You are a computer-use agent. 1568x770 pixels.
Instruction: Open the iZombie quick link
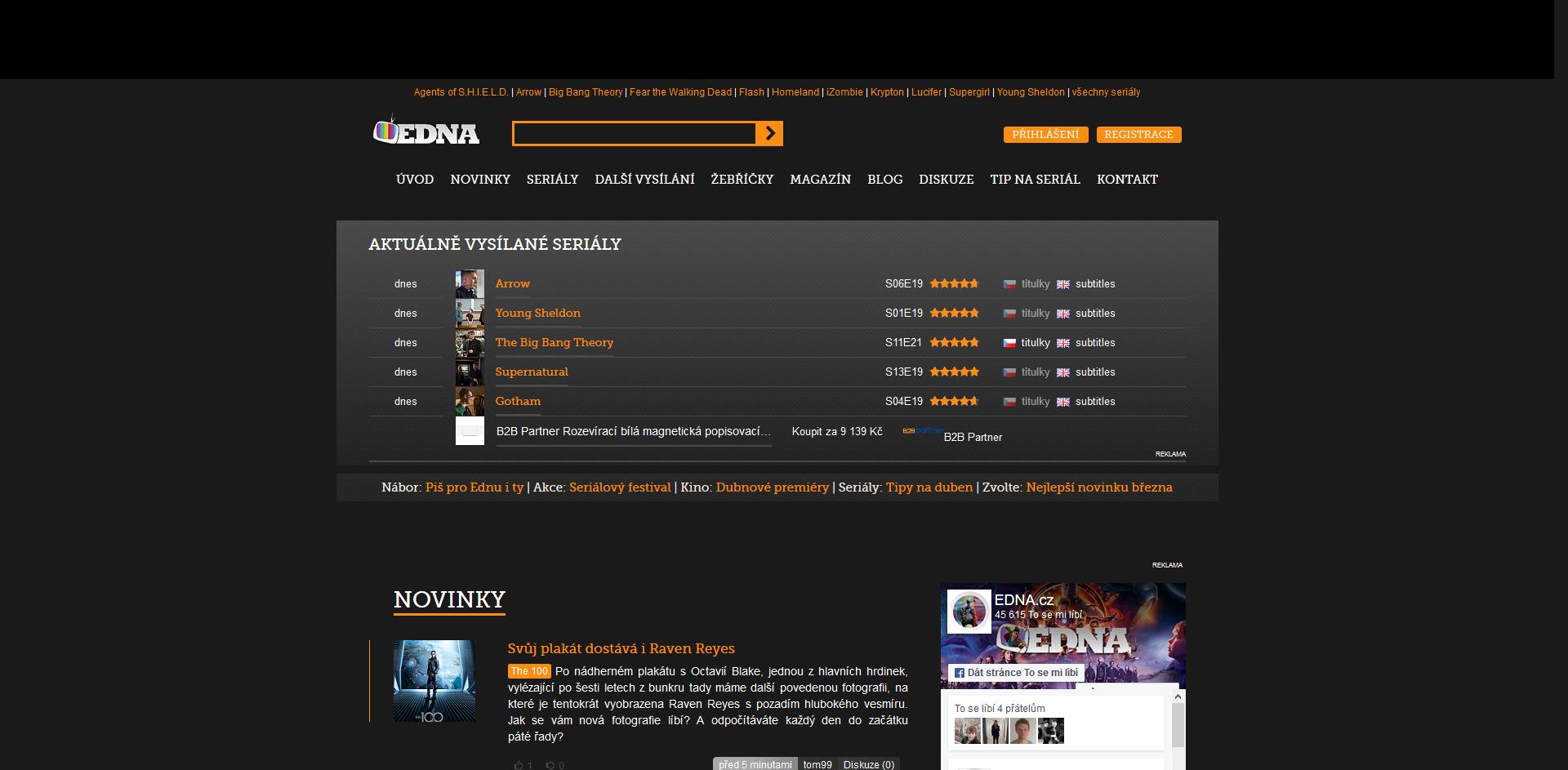pos(844,92)
